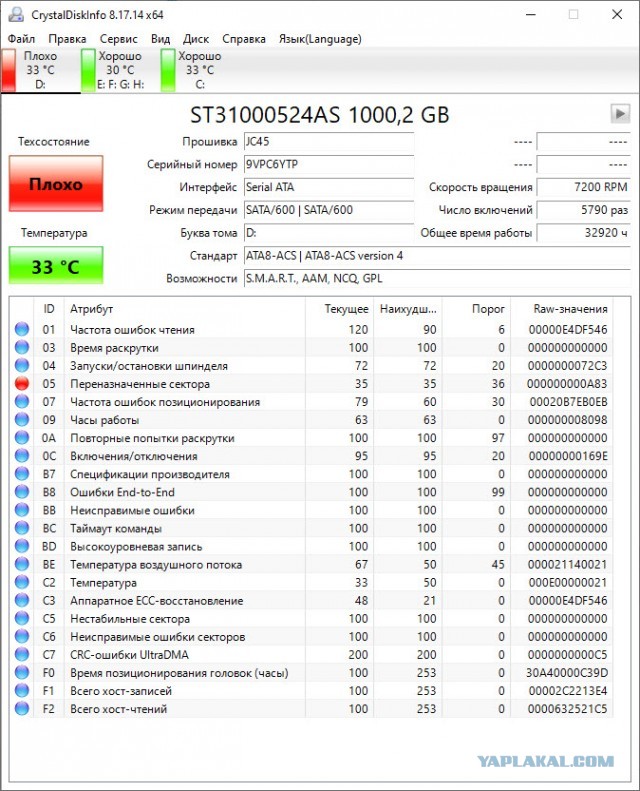Viewport: 640px width, 791px height.
Task: Open the Файл menu
Action: tap(21, 39)
